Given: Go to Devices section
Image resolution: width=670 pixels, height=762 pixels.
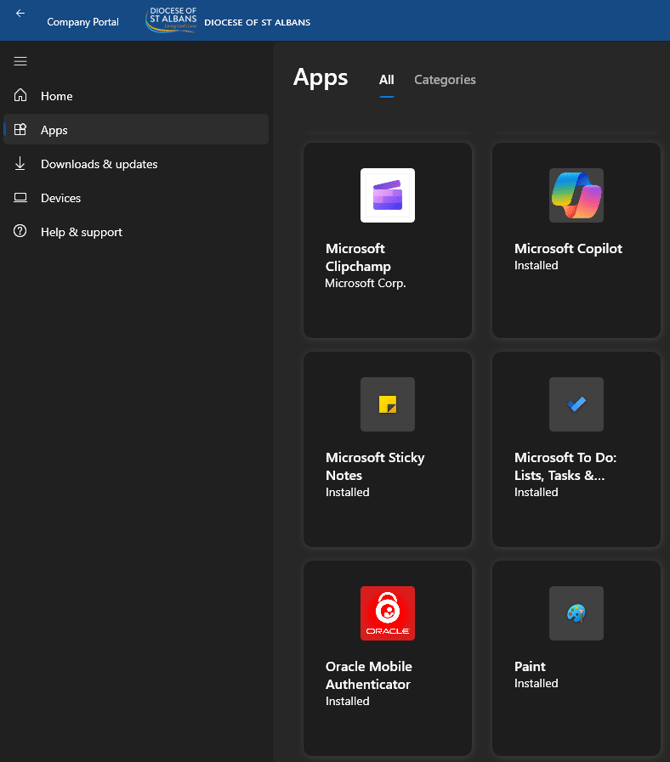Looking at the screenshot, I should (60, 198).
